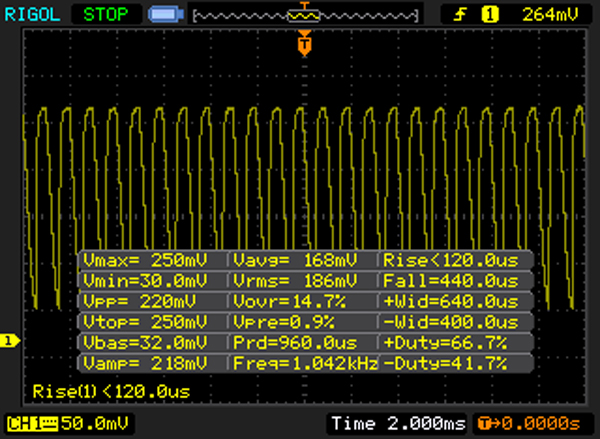
Task: Click the yellow trigger source channel 1 badge
Action: [490, 14]
